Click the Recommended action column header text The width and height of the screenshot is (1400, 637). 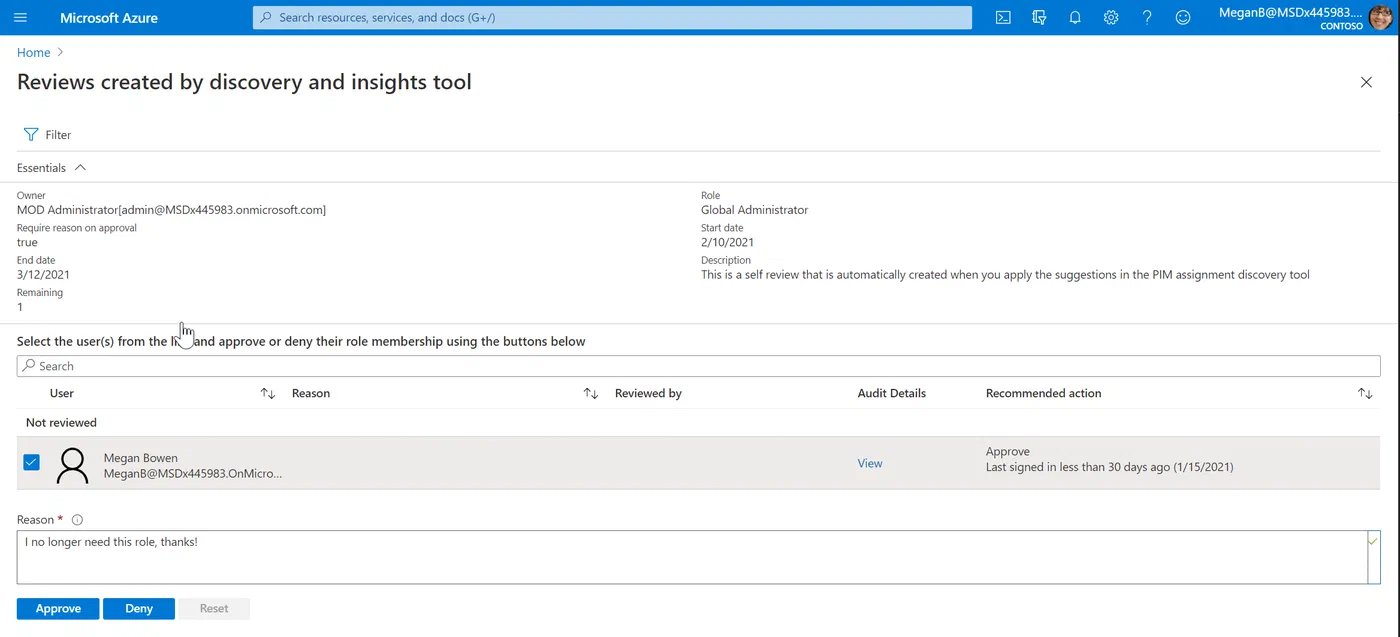tap(1043, 394)
